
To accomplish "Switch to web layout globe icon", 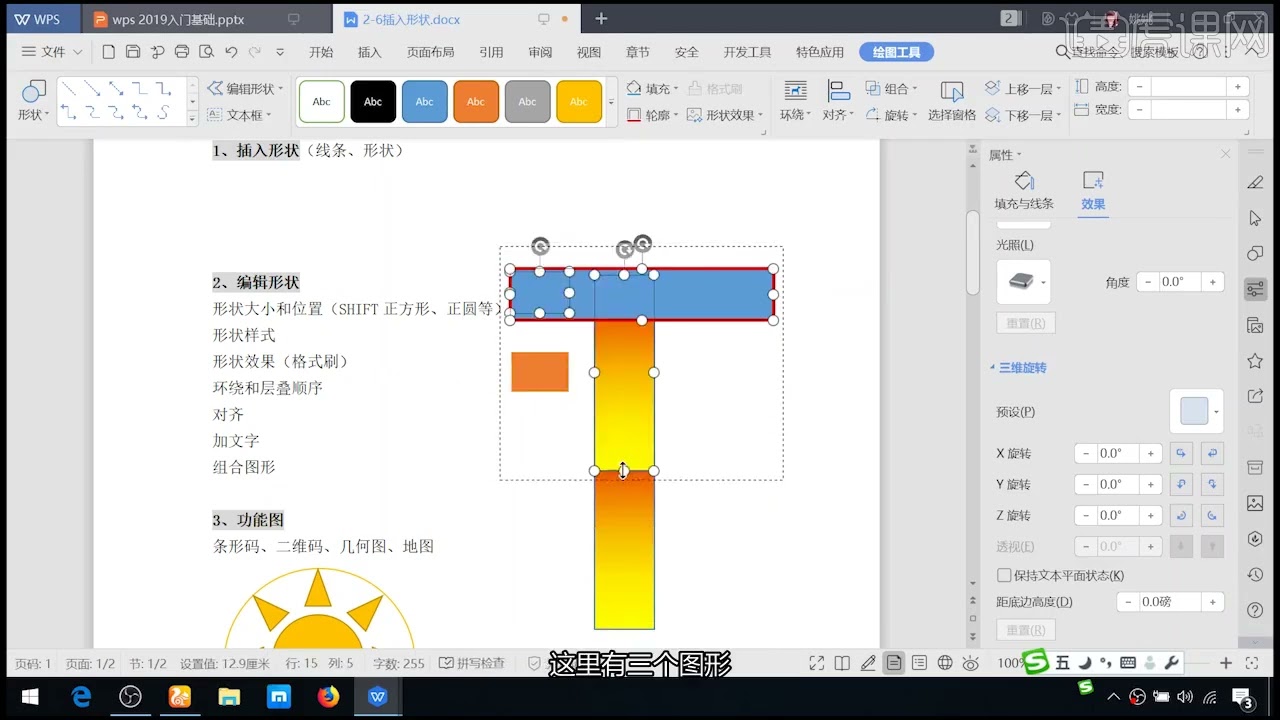I will click(x=945, y=663).
